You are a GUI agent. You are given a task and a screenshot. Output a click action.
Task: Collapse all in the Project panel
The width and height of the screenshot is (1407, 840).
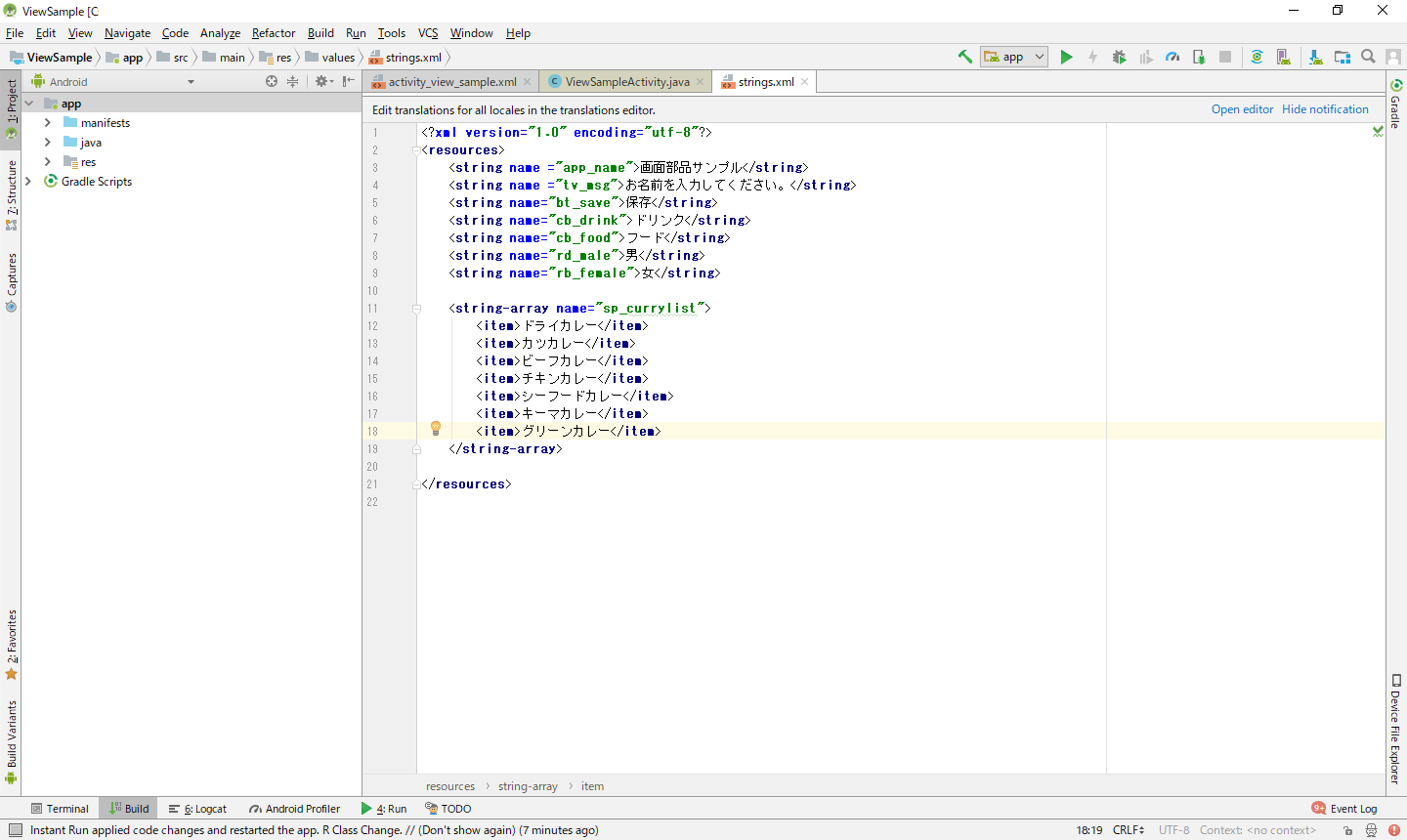click(x=292, y=82)
